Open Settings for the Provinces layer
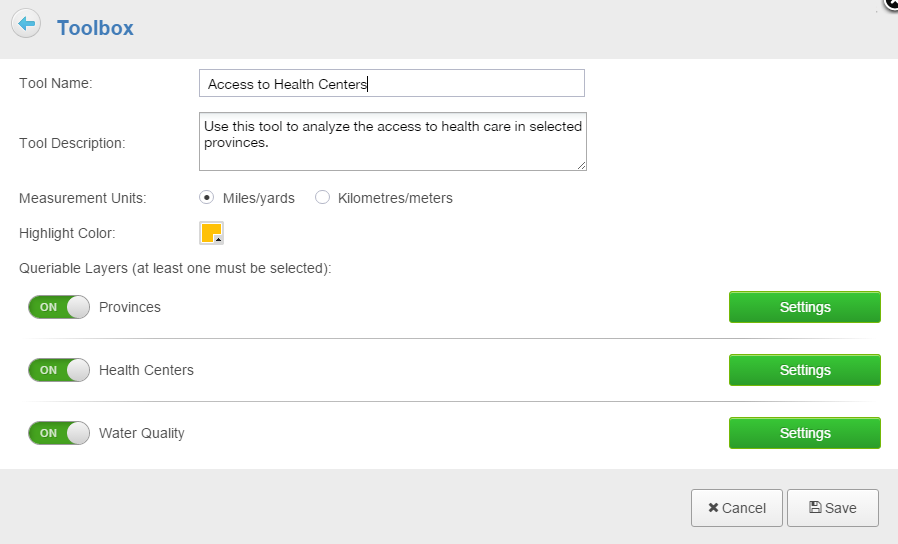 click(805, 307)
